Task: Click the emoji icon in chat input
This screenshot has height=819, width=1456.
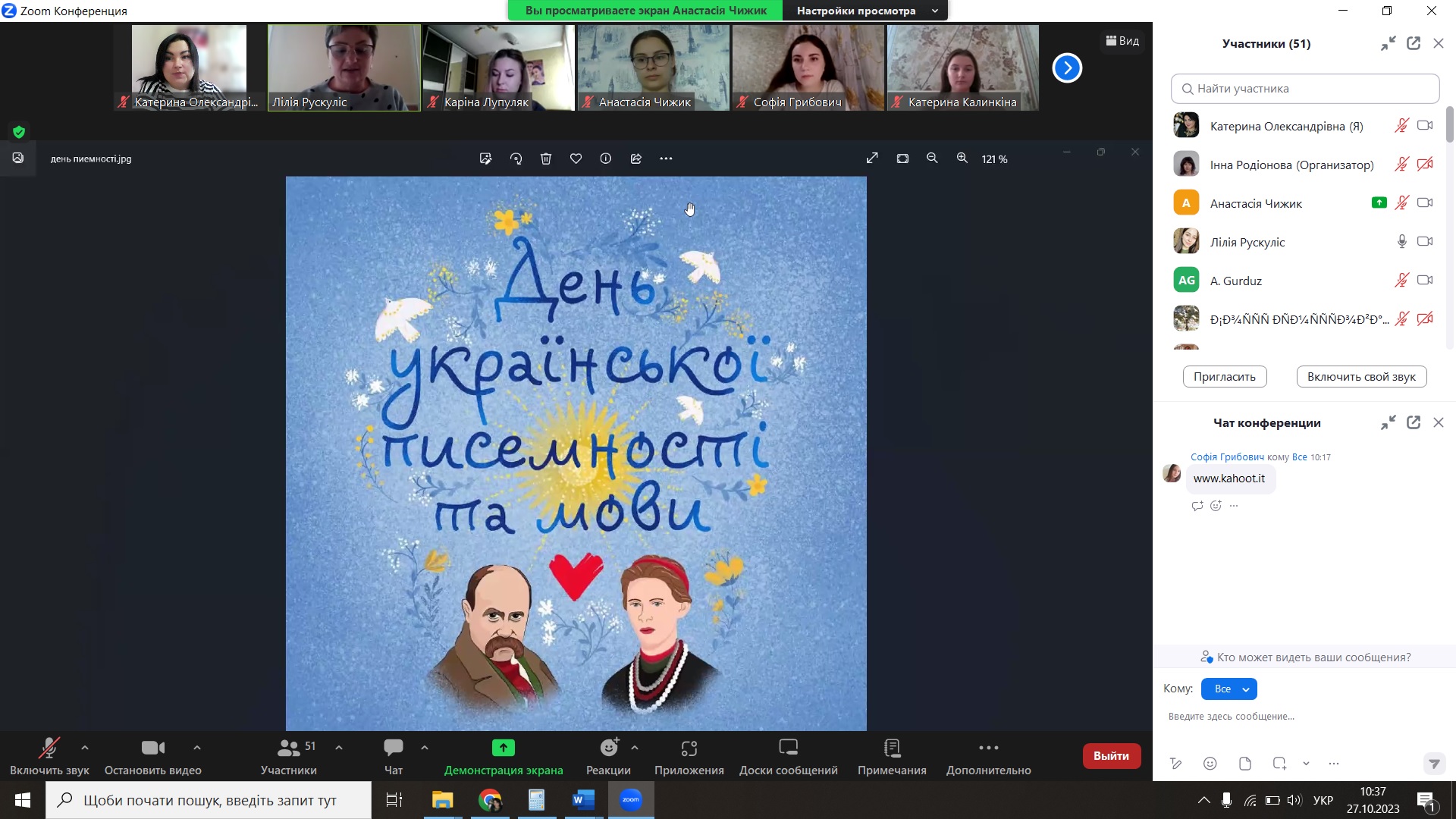Action: [x=1210, y=764]
